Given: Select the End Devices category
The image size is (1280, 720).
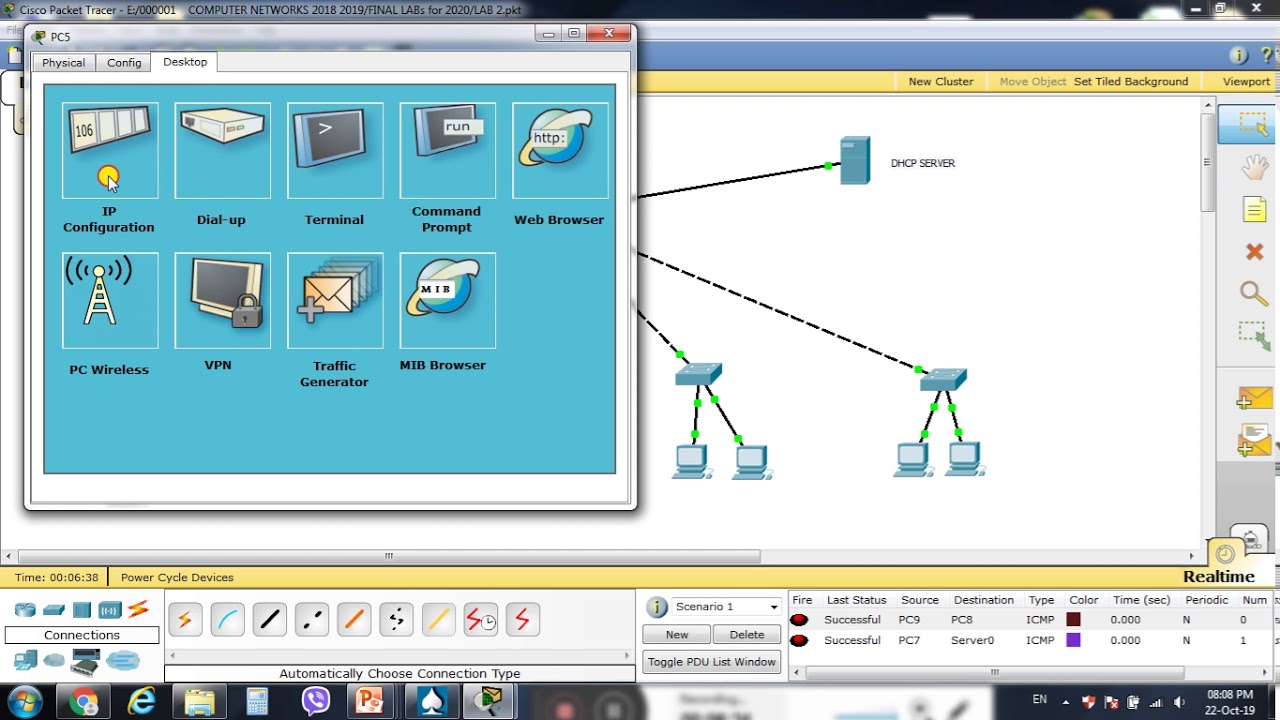Looking at the screenshot, I should tap(25, 660).
